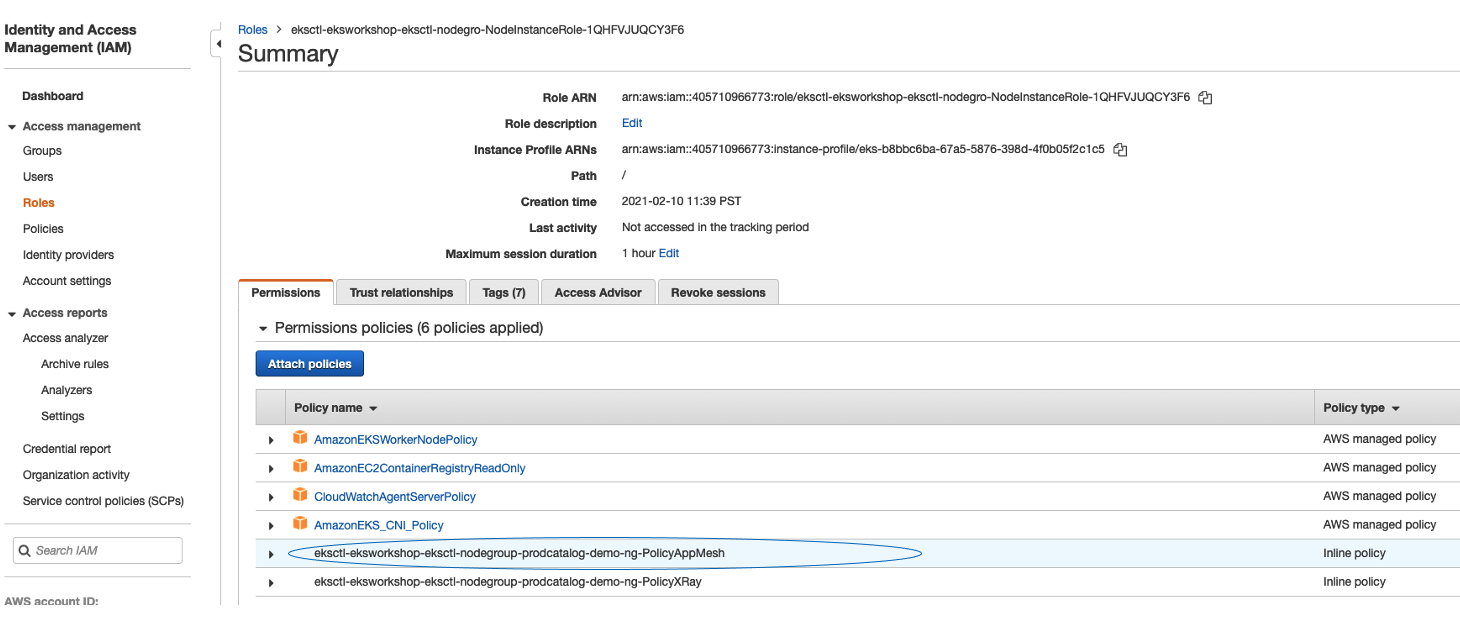The height and width of the screenshot is (640, 1460).
Task: Click the AmazonEKSWorkerNodePolicy orange box icon
Action: (x=300, y=438)
